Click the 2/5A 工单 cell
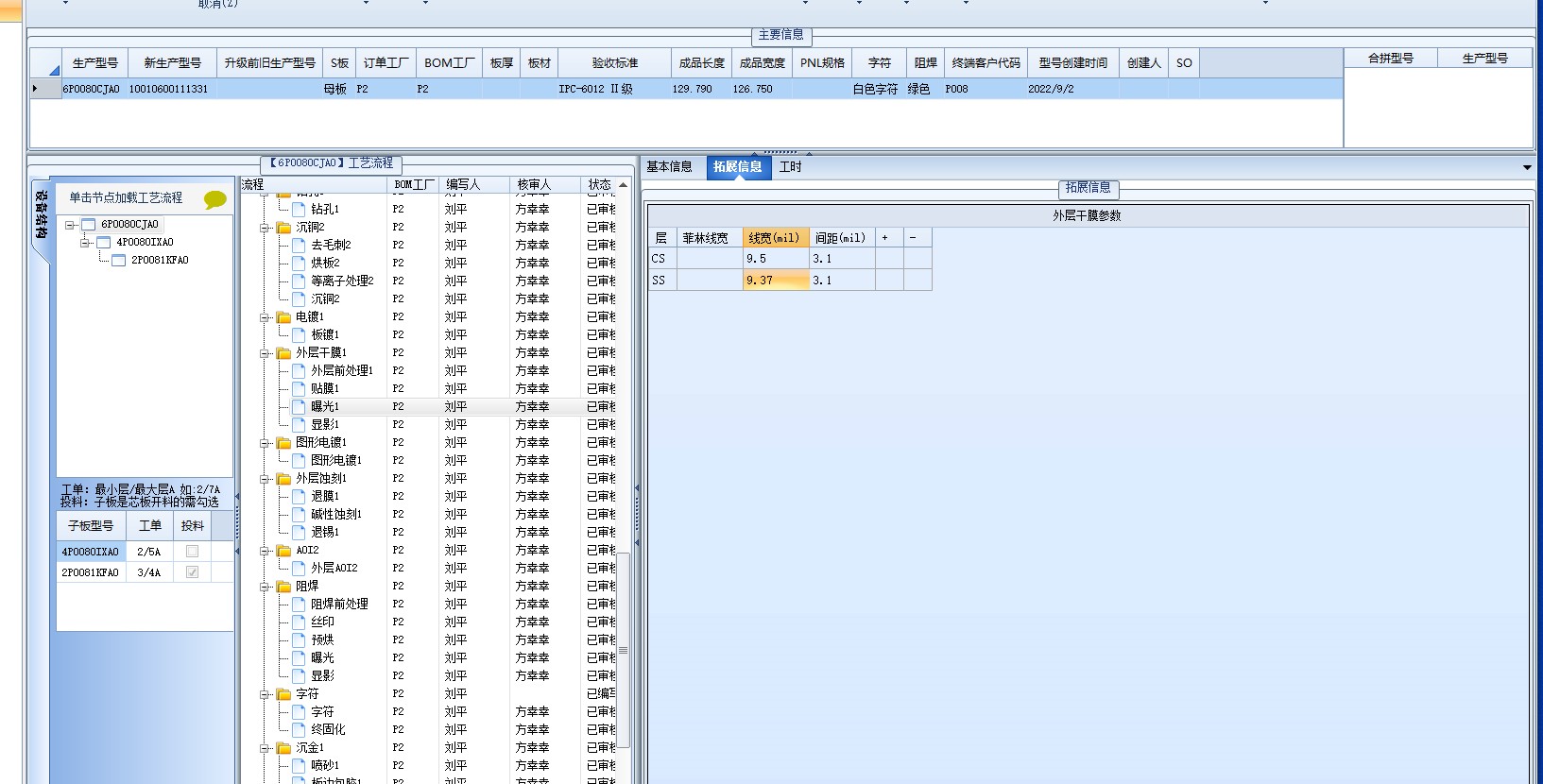Image resolution: width=1543 pixels, height=784 pixels. point(149,552)
